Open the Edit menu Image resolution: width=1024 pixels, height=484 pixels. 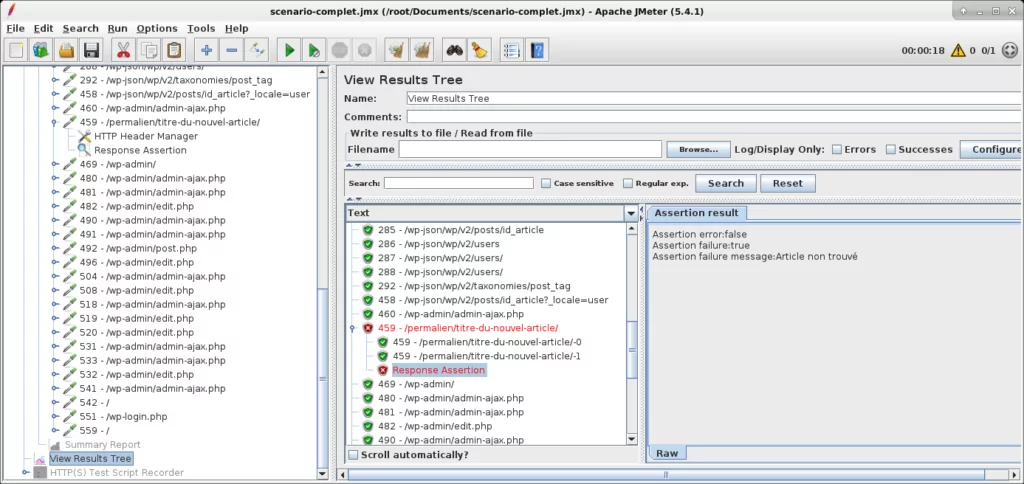click(44, 29)
